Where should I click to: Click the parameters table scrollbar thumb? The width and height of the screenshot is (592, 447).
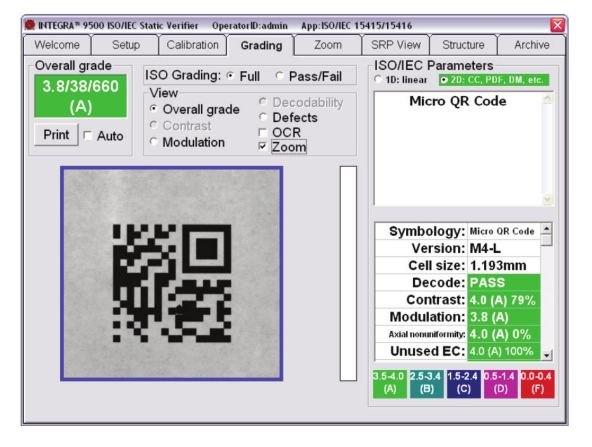tap(546, 240)
